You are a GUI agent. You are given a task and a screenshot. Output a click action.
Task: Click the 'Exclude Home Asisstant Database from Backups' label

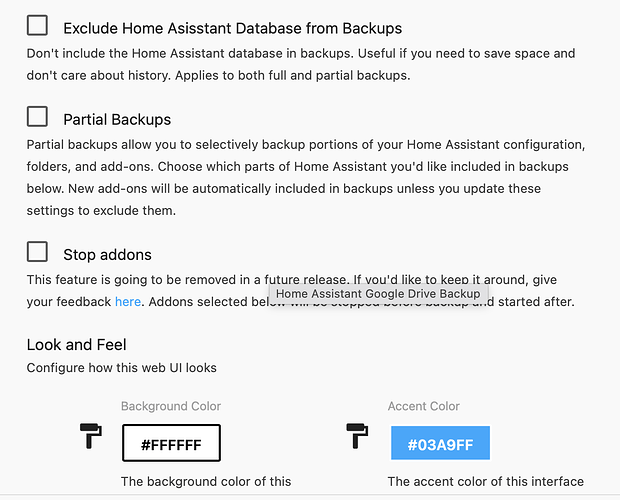[x=232, y=29]
